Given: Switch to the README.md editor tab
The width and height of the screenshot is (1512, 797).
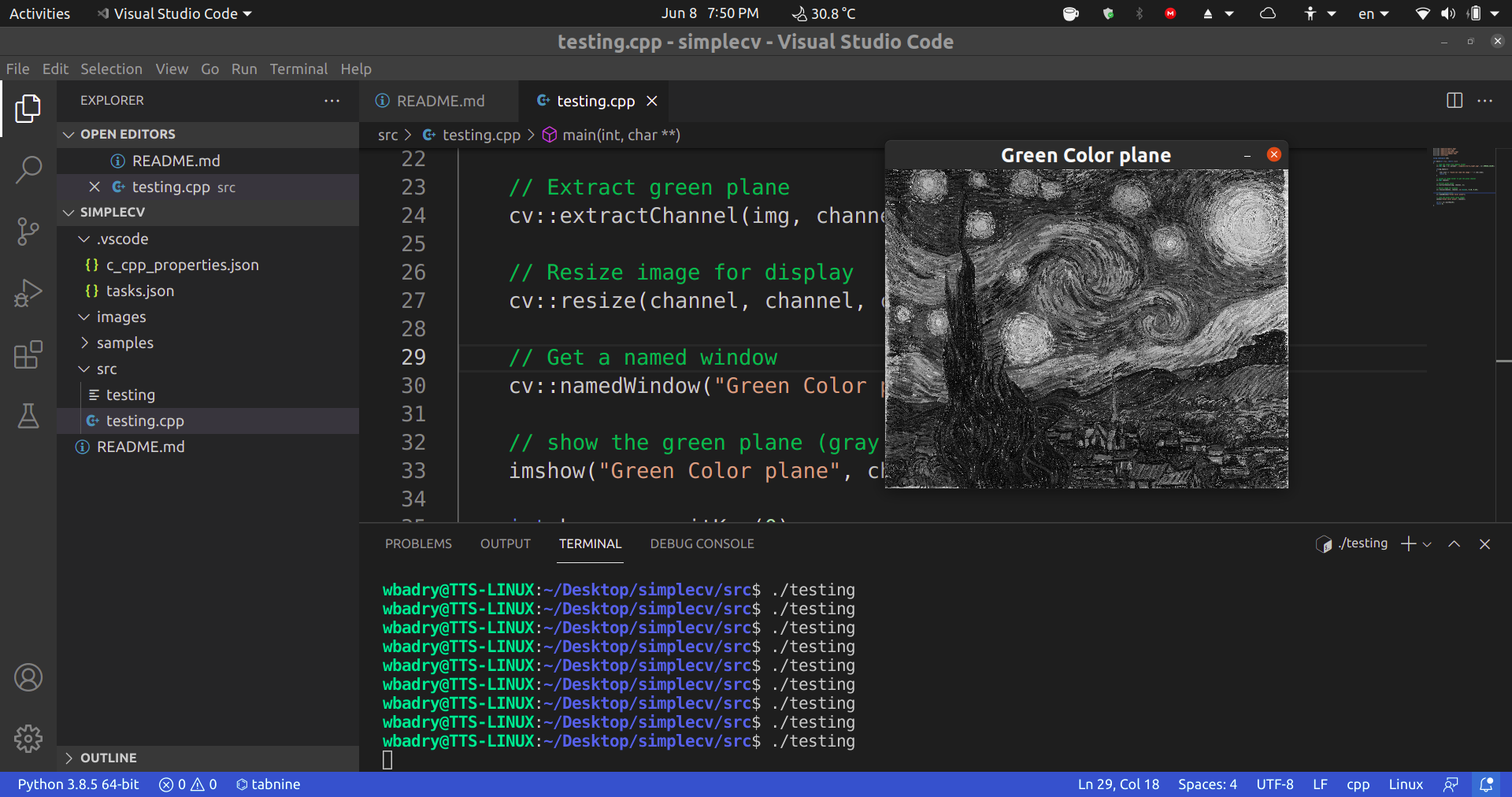Looking at the screenshot, I should 439,101.
